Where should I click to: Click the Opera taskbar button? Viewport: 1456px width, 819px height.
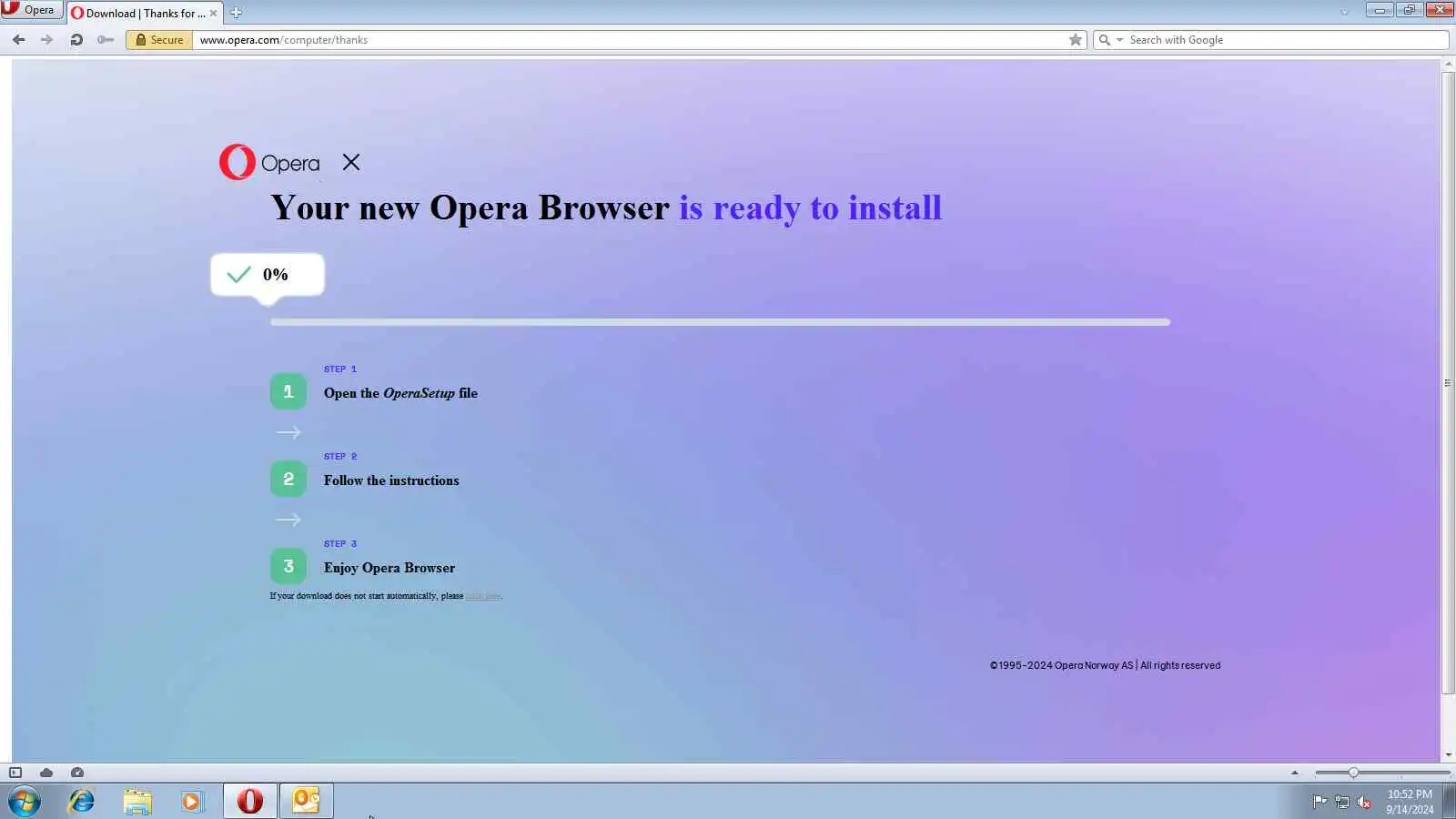[x=250, y=801]
